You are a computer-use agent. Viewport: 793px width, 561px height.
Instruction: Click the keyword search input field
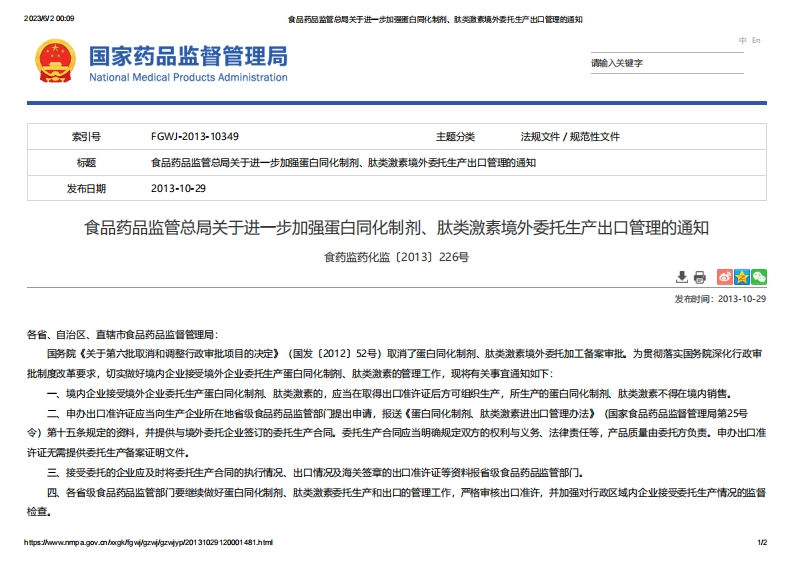[660, 63]
